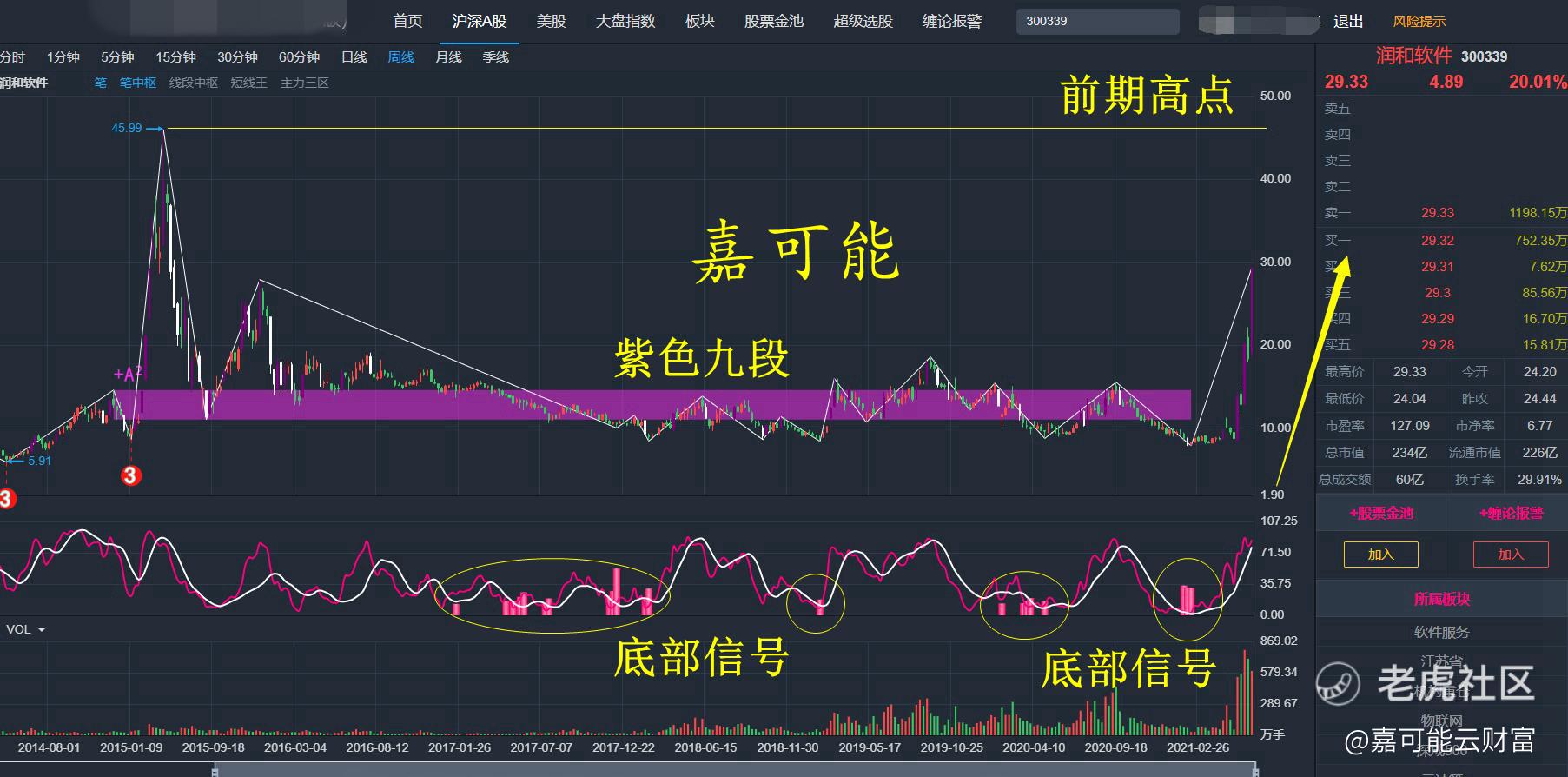Open the 首页 home page
This screenshot has height=777, width=1568.
tap(407, 21)
